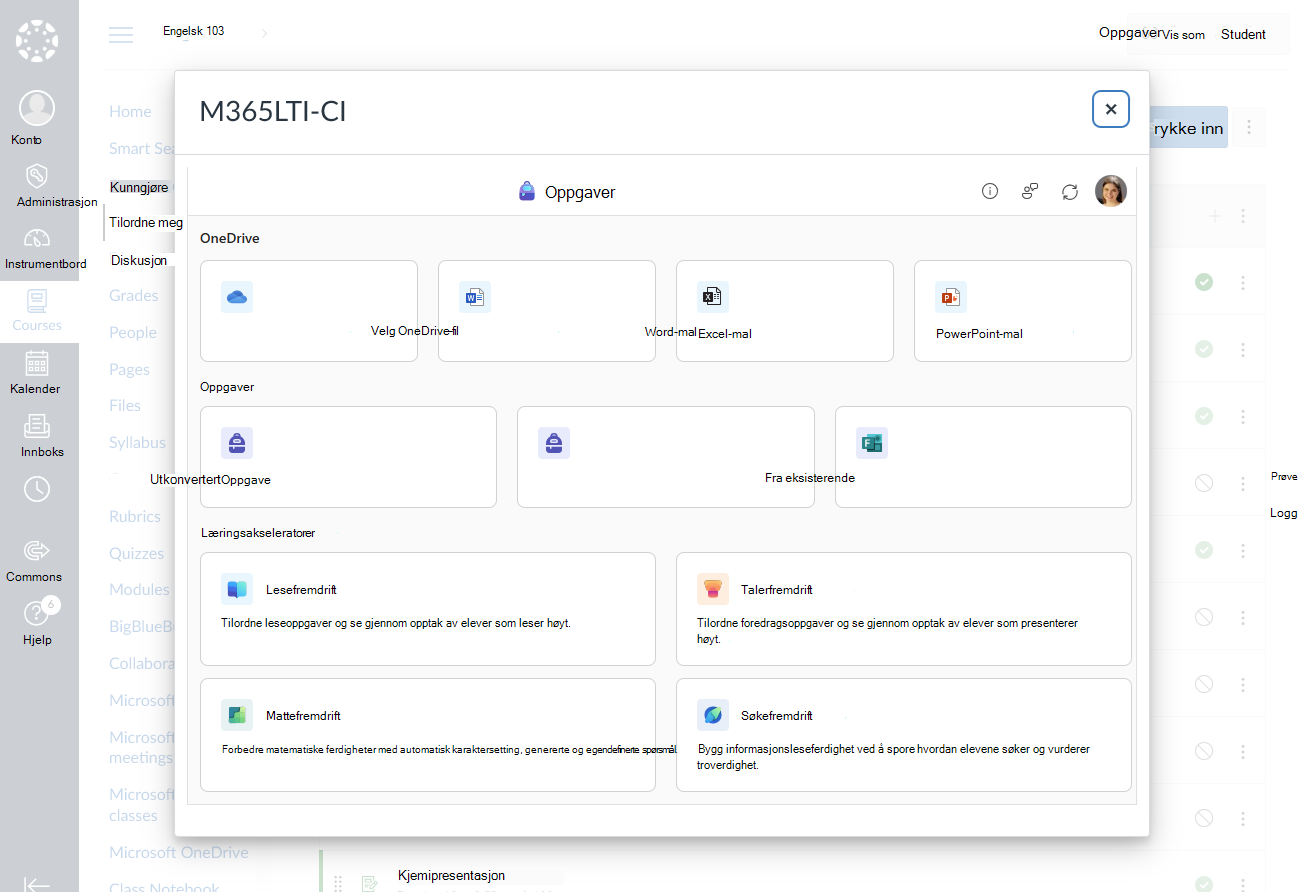The width and height of the screenshot is (1298, 892).
Task: Open Microsoft OneDrive in the course menu
Action: tap(179, 853)
